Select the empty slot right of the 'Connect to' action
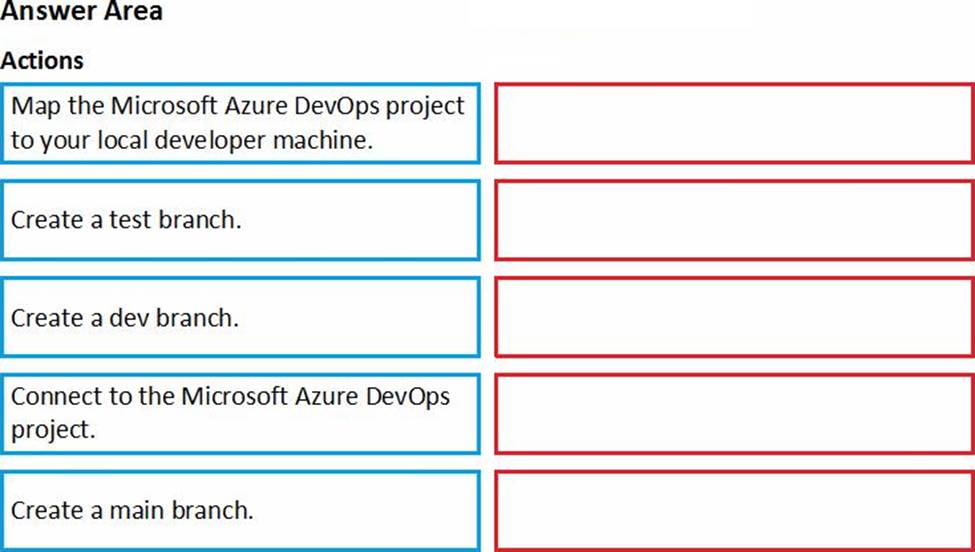Viewport: 975px width, 552px height. click(x=734, y=413)
